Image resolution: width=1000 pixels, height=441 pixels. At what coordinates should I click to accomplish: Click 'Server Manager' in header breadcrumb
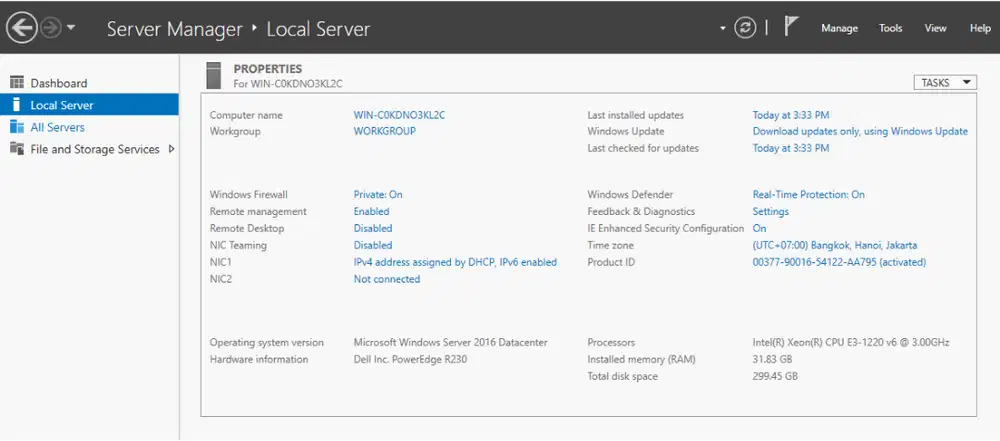[175, 29]
